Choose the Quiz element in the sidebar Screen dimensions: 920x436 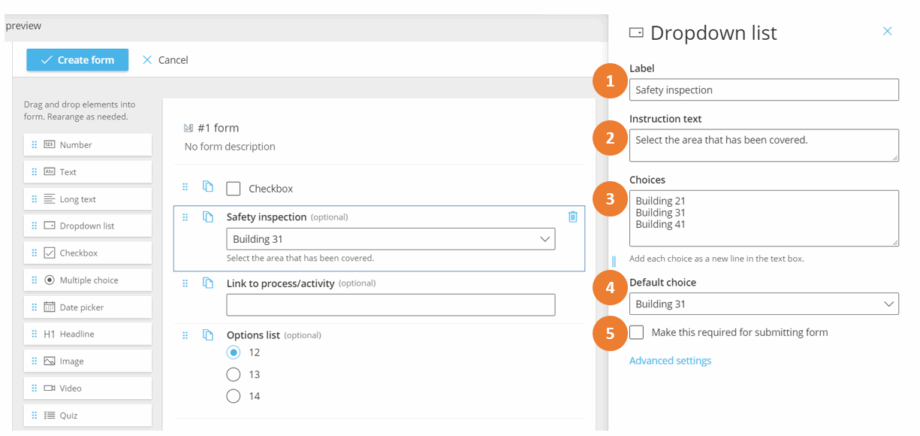pyautogui.click(x=88, y=415)
